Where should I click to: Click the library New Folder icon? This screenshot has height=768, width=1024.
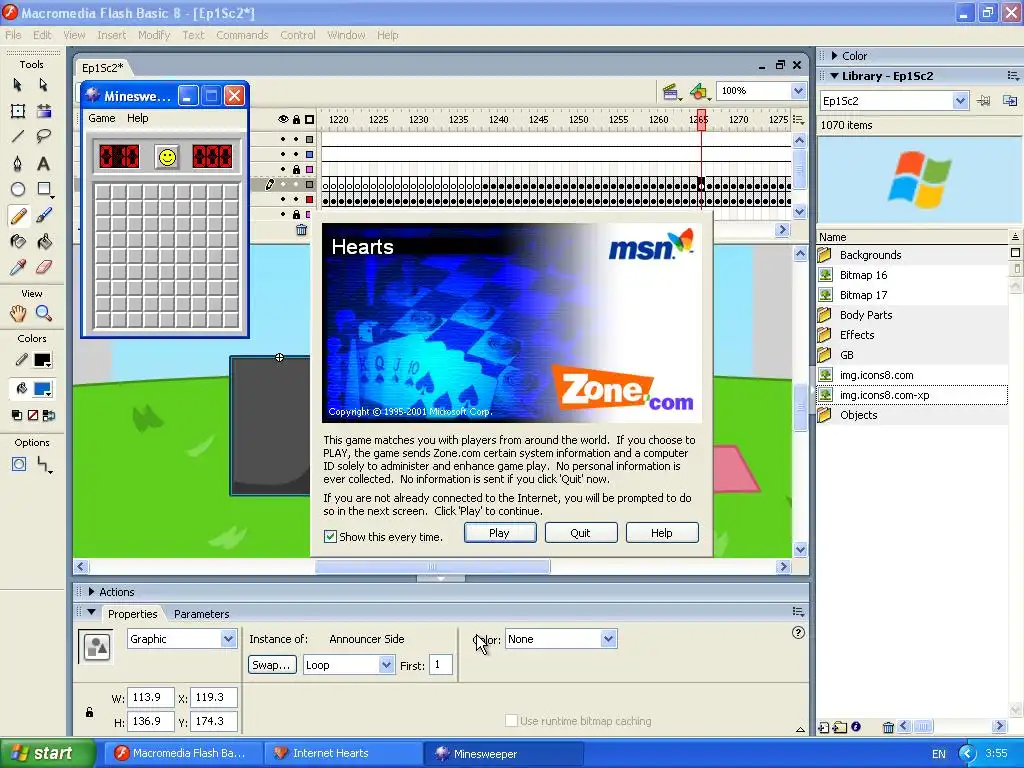click(840, 727)
